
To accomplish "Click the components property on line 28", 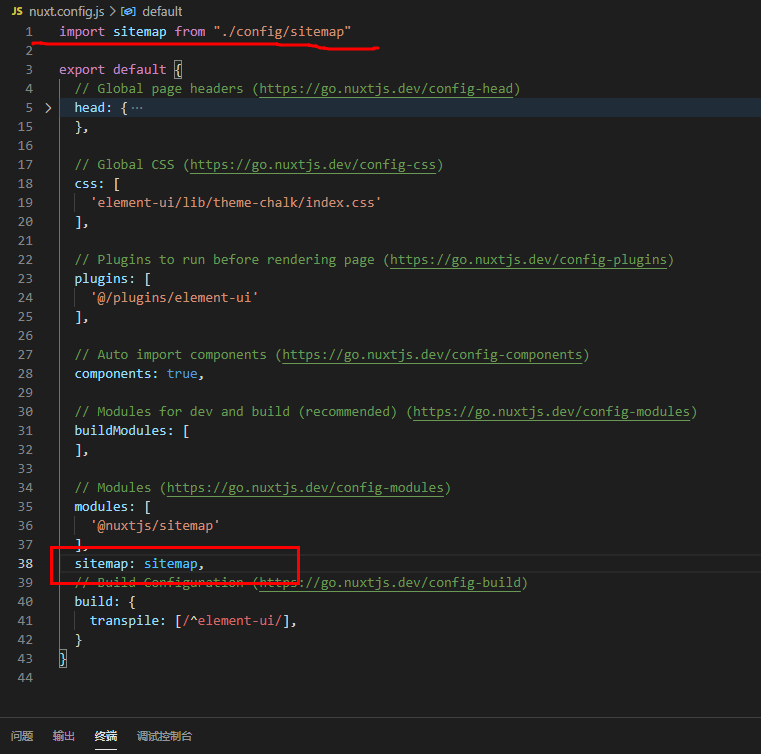I will click(113, 374).
